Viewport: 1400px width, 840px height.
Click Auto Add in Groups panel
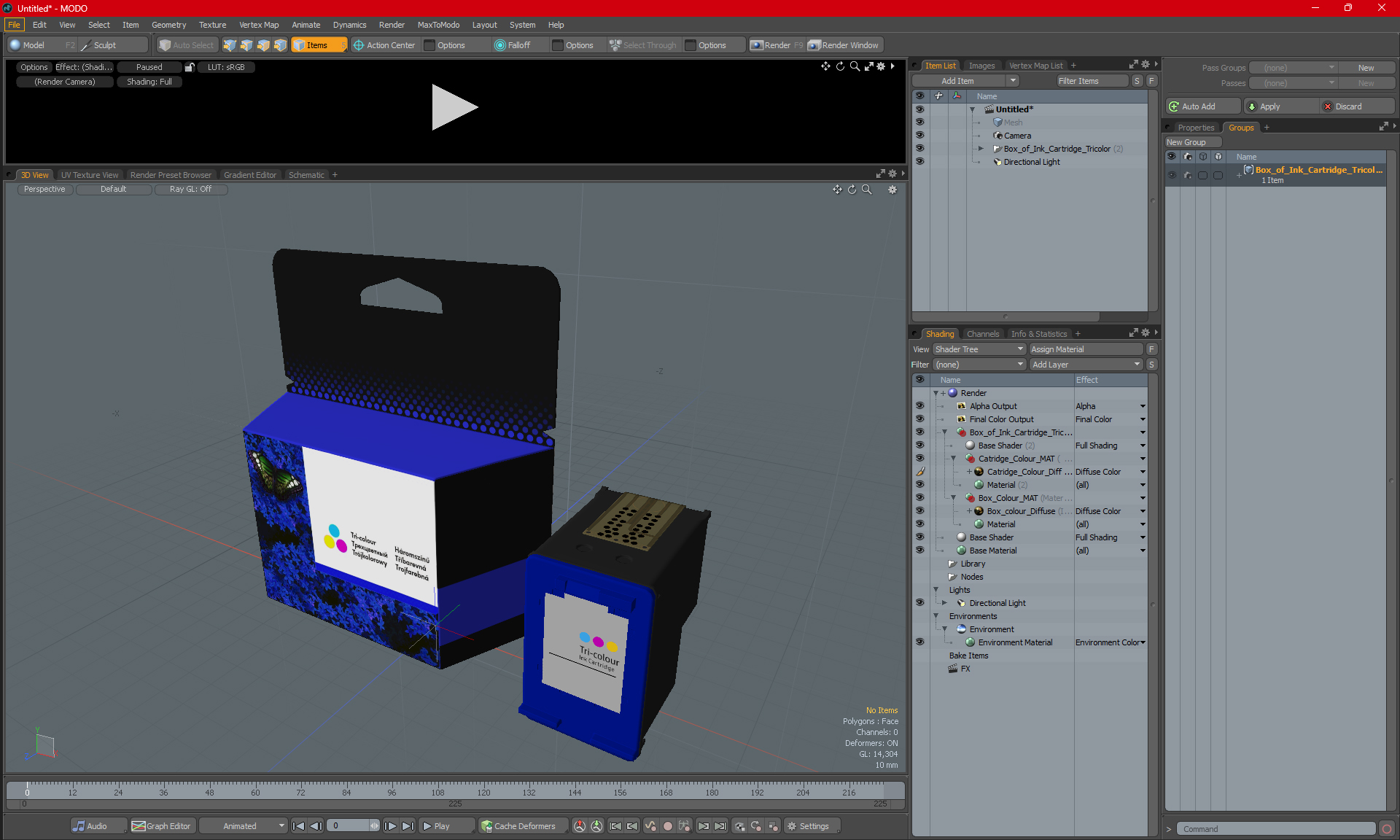1202,106
